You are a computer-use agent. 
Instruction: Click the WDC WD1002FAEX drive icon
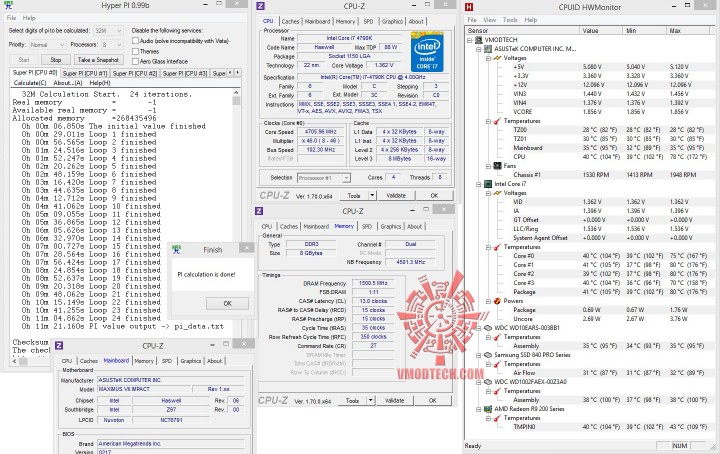(x=487, y=382)
